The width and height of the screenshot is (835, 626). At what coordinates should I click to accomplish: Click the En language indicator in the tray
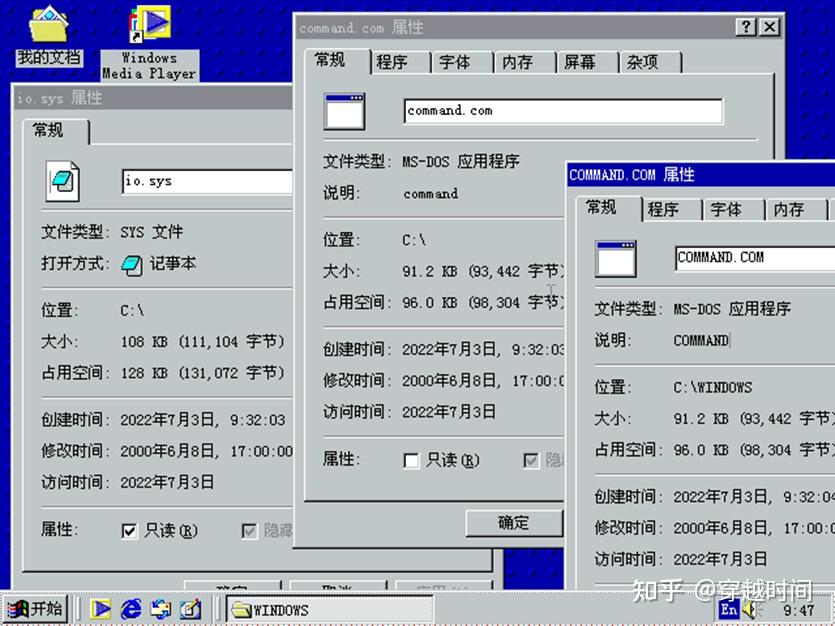click(730, 609)
